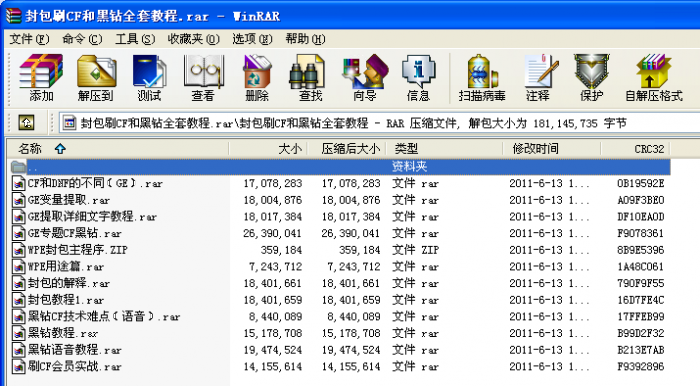
Task: Show archive 信息 (Info) icon
Action: tap(418, 78)
